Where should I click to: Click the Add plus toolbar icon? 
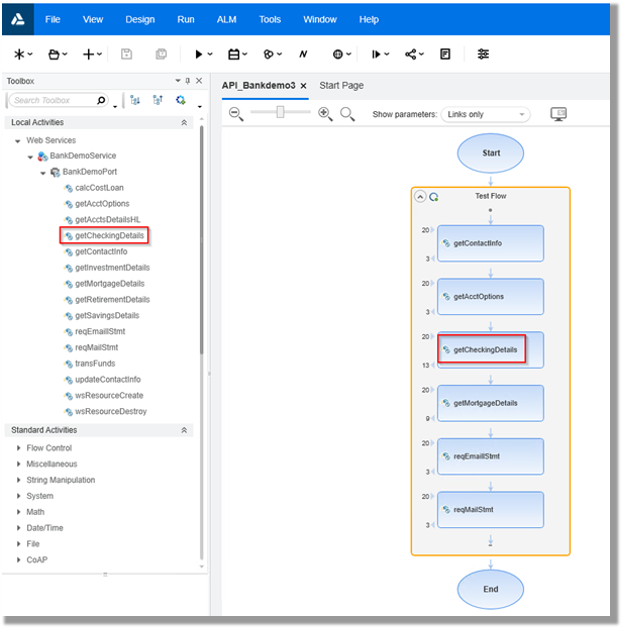coord(88,54)
